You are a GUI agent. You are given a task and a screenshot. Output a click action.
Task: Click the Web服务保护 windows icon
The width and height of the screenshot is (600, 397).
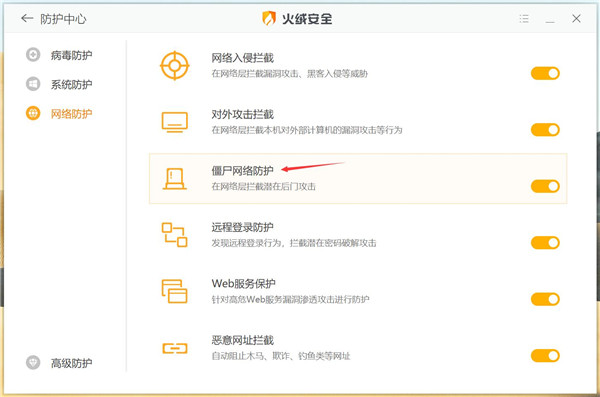pos(174,291)
